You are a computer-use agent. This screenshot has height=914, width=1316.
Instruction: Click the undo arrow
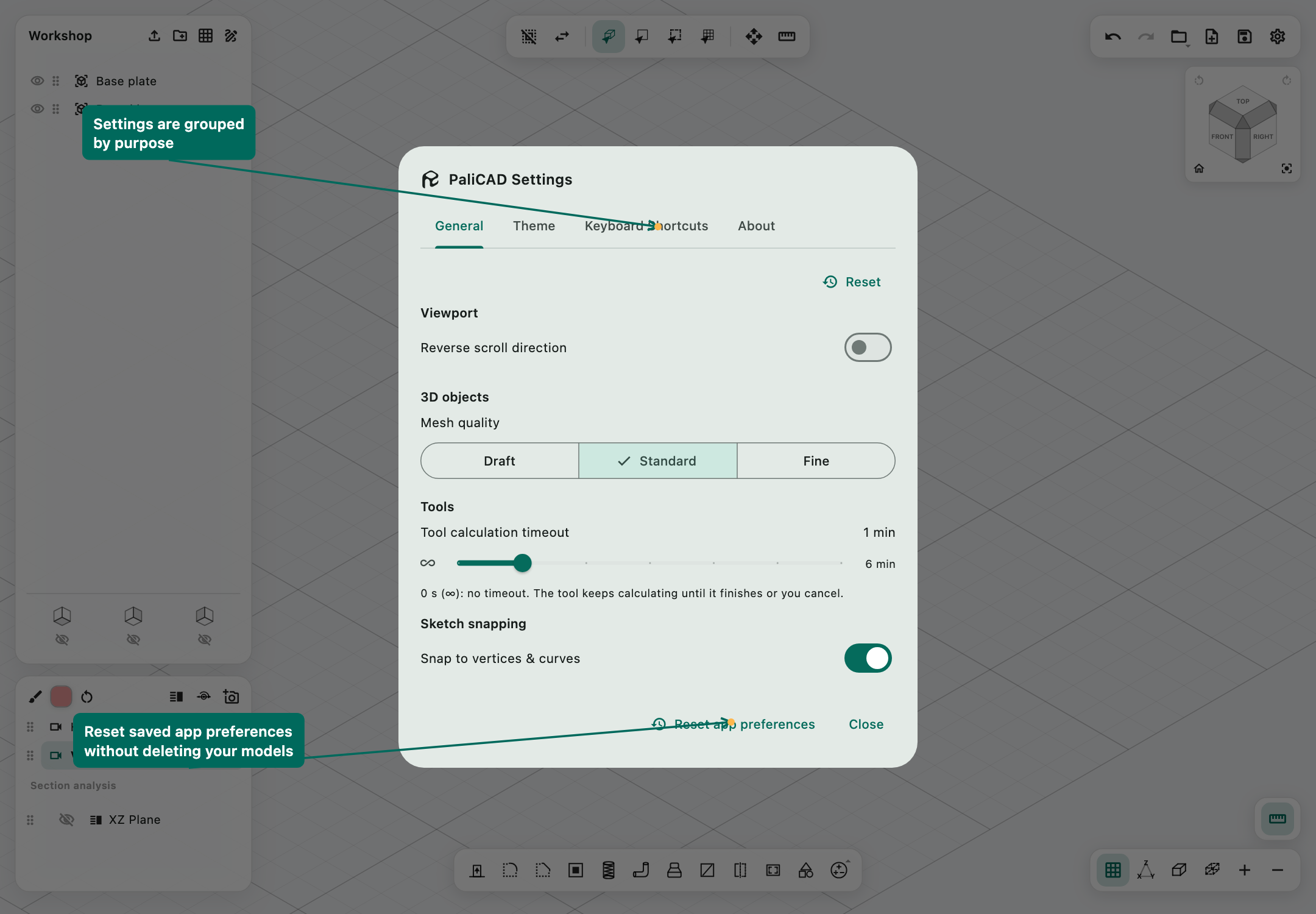tap(1113, 37)
